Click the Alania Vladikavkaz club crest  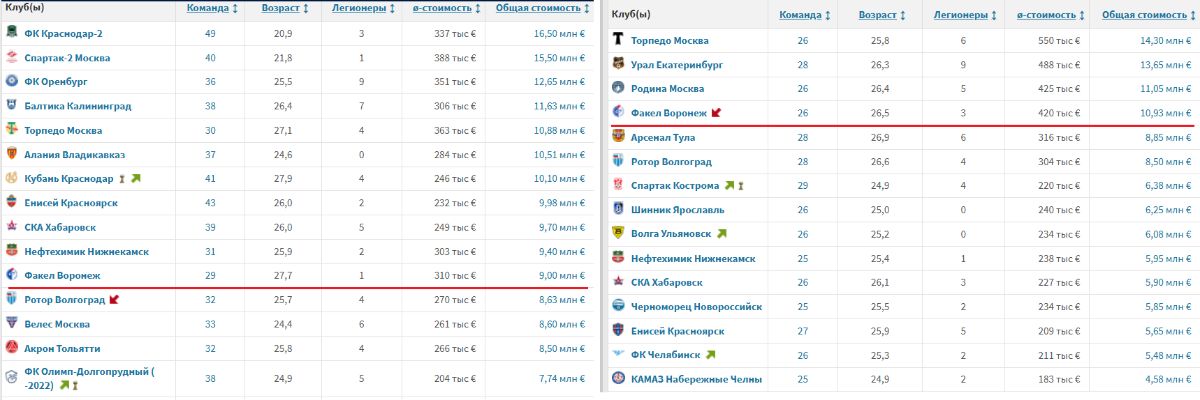pyautogui.click(x=11, y=154)
